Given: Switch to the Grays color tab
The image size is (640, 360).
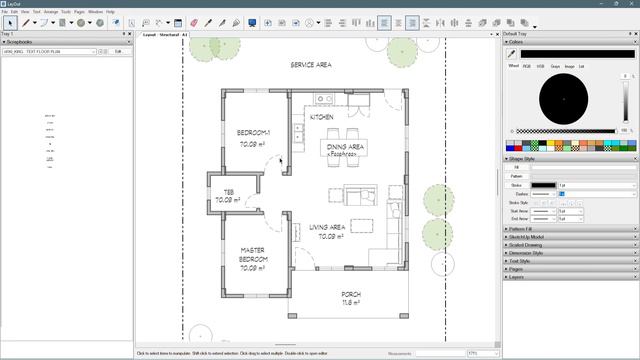Looking at the screenshot, I should tap(555, 66).
